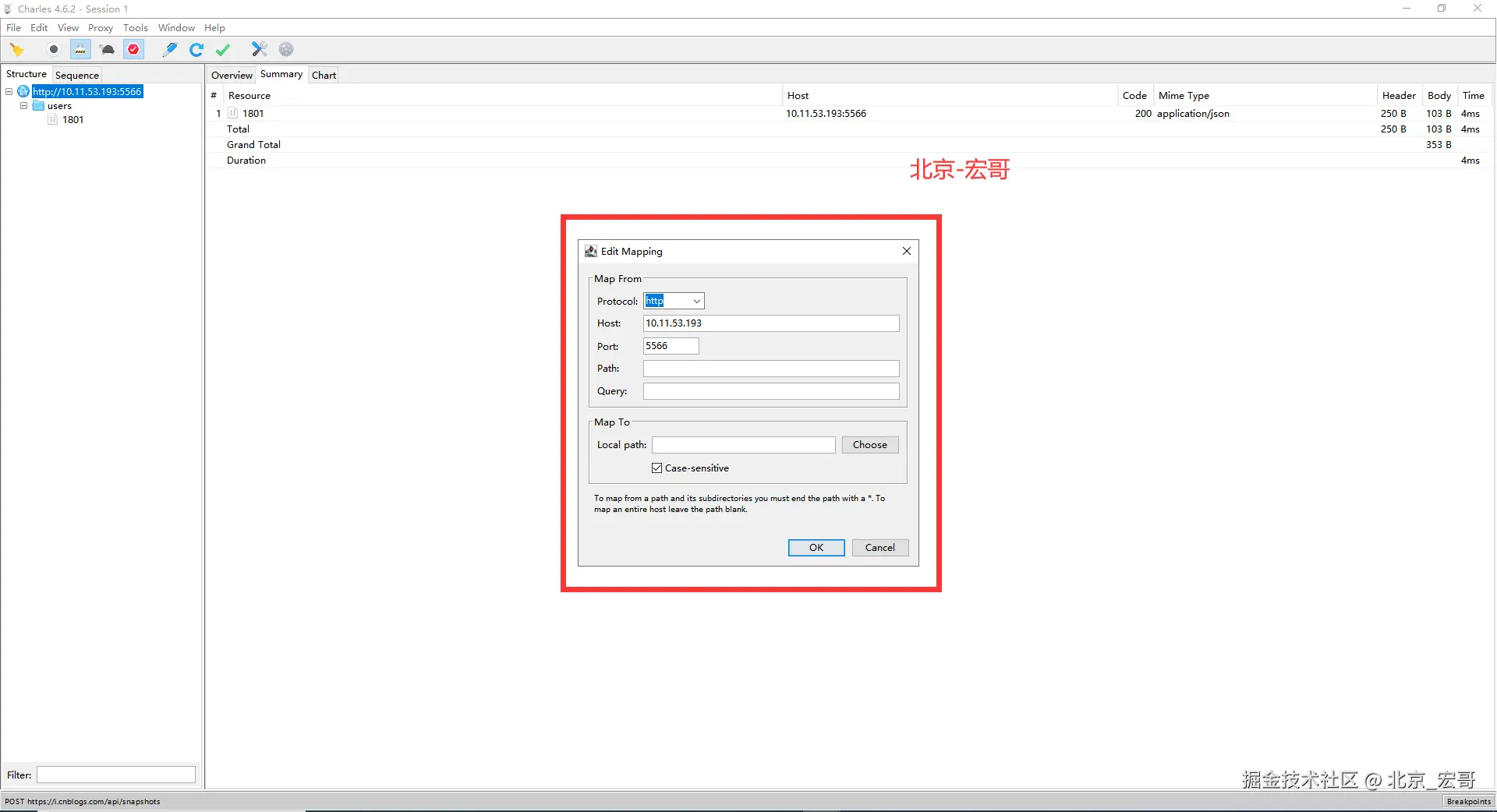Image resolution: width=1497 pixels, height=812 pixels.
Task: Click the Mime Type column header
Action: click(1265, 96)
